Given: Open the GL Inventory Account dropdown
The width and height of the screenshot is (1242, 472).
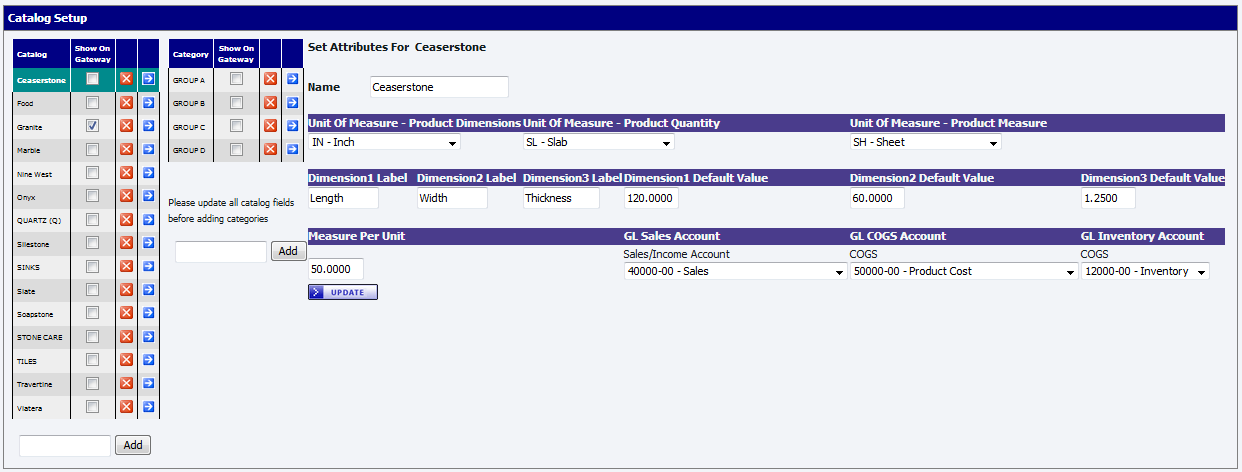Looking at the screenshot, I should pos(1144,271).
